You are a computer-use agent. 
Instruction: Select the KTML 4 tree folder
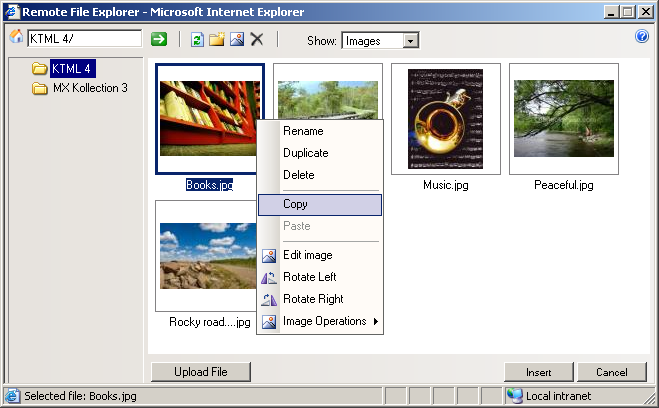(73, 68)
